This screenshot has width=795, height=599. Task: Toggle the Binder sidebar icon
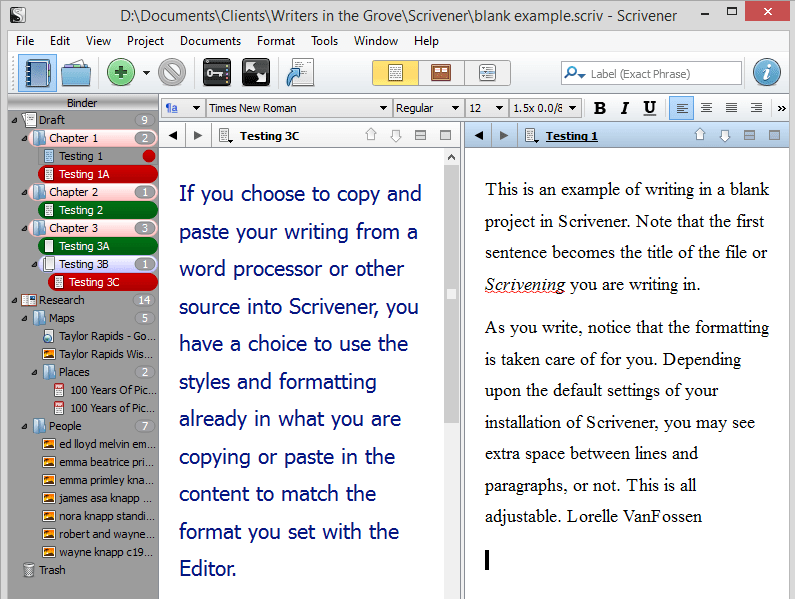37,73
